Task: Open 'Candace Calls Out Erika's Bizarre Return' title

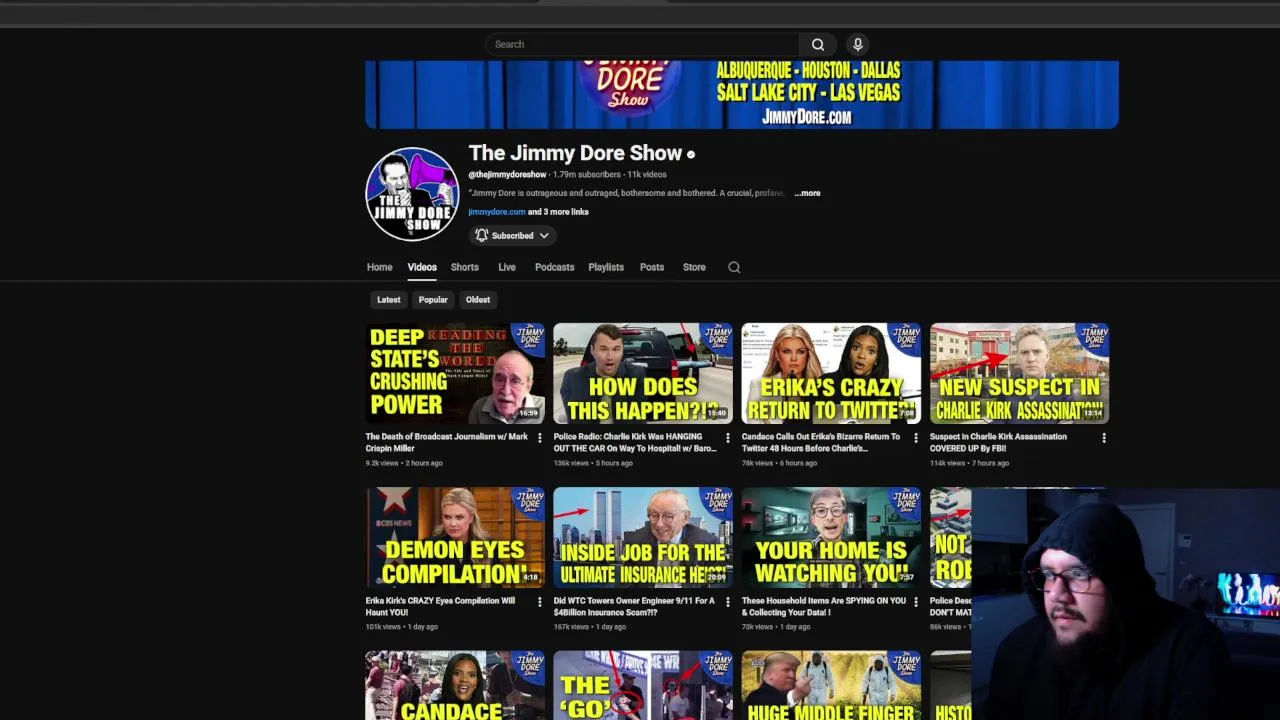Action: click(821, 442)
